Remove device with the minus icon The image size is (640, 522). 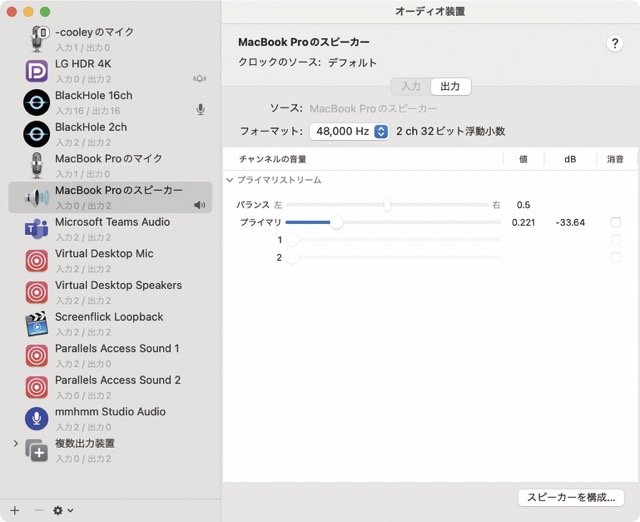point(39,510)
